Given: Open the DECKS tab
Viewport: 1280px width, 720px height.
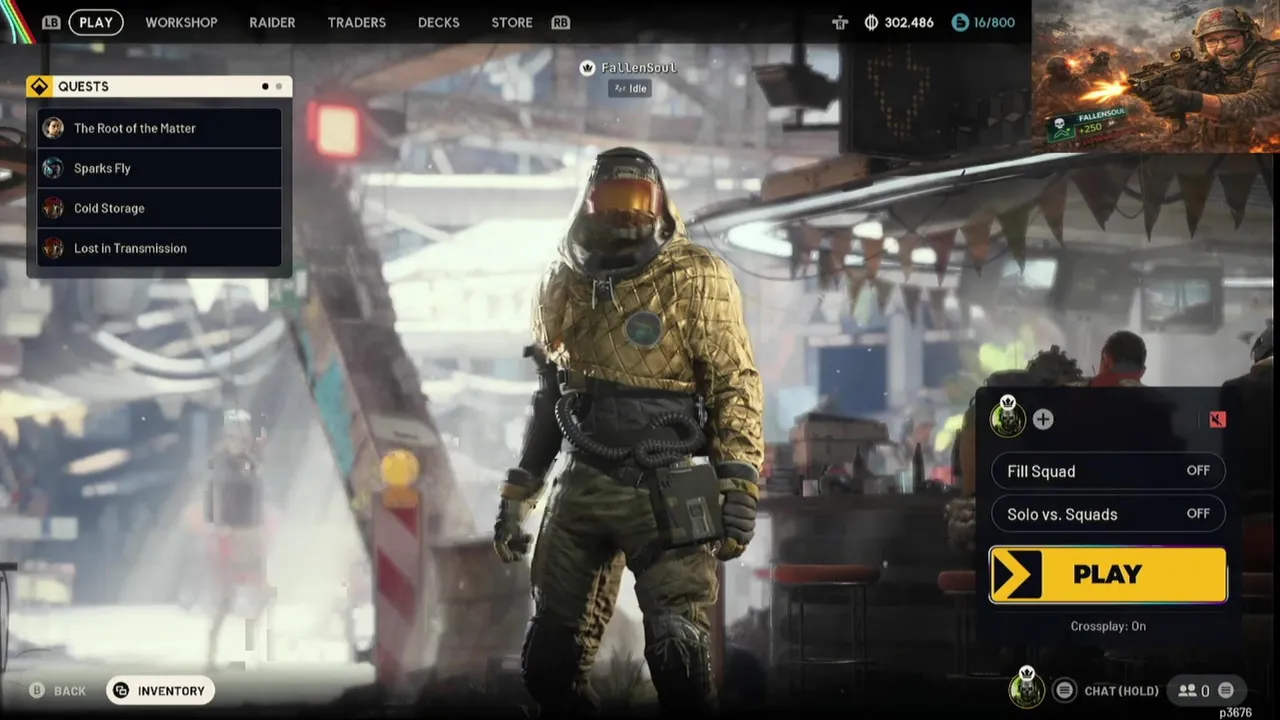Looking at the screenshot, I should [x=439, y=22].
